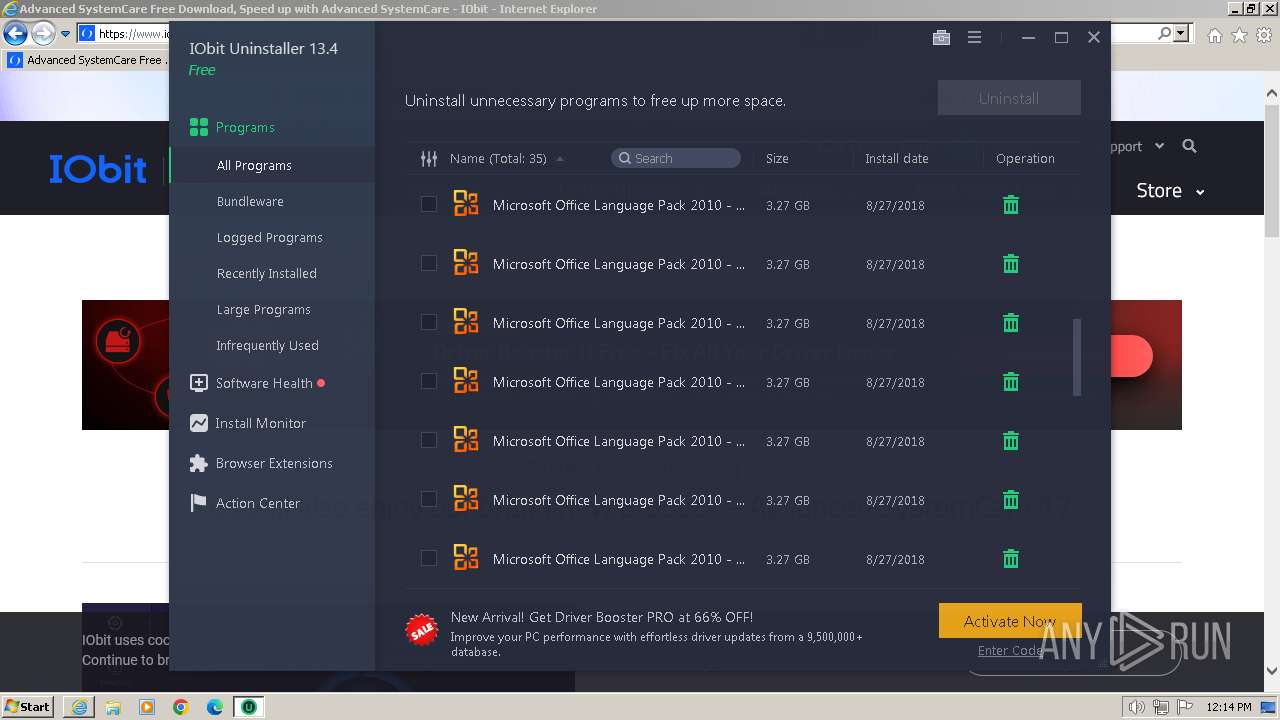This screenshot has width=1280, height=720.
Task: Open the Programs section in the sidebar
Action: click(232, 127)
